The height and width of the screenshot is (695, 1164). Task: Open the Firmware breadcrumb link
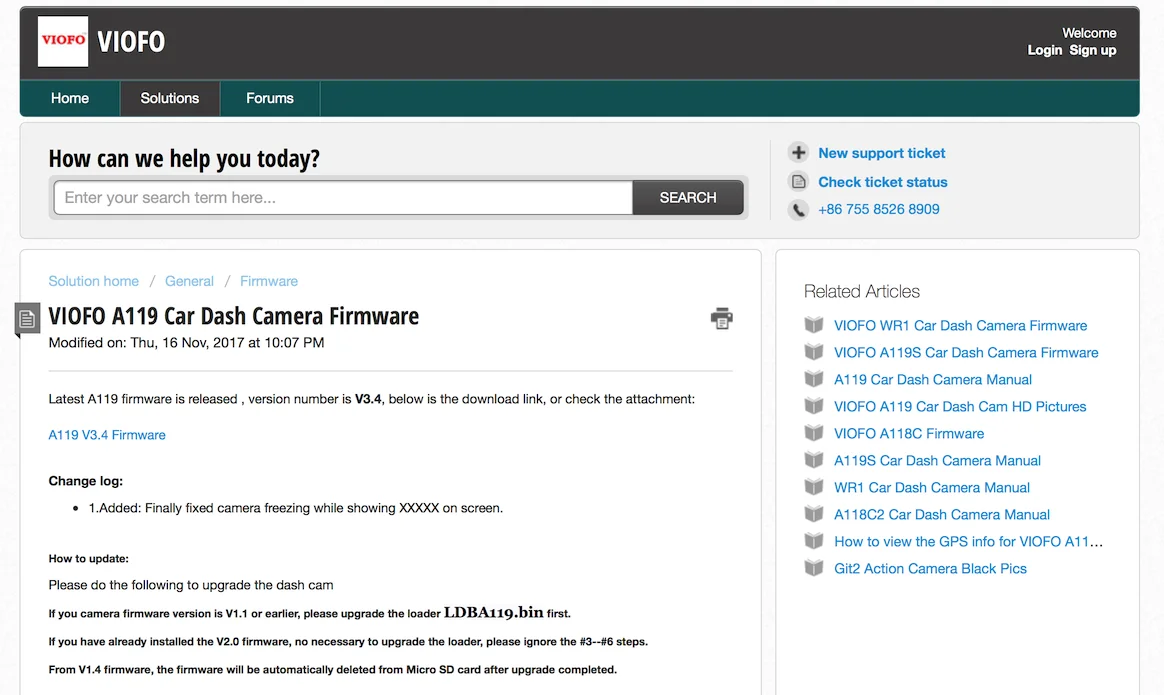point(269,281)
